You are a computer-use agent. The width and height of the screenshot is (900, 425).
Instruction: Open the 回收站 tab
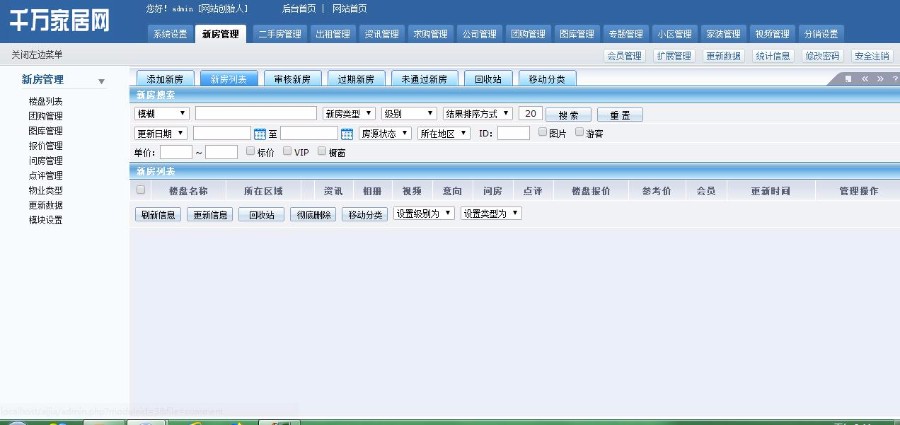point(488,79)
